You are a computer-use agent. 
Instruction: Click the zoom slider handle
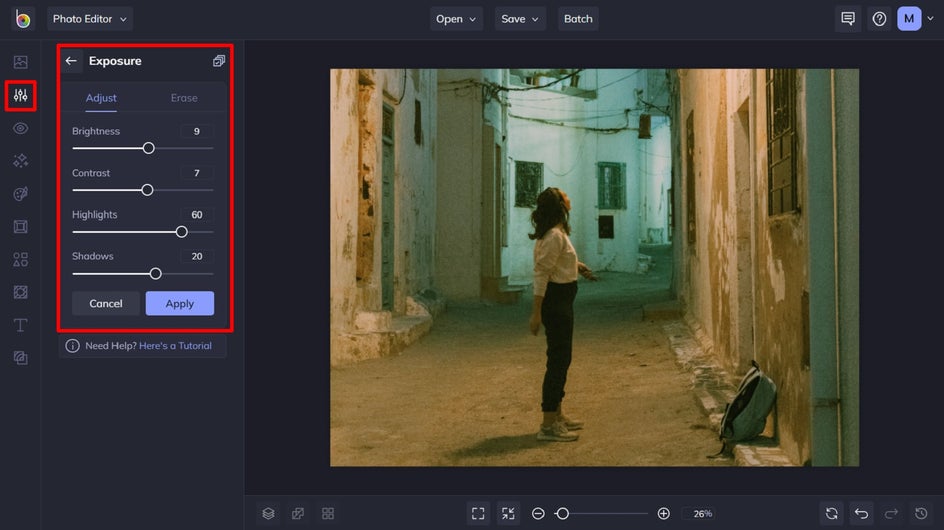tap(562, 514)
